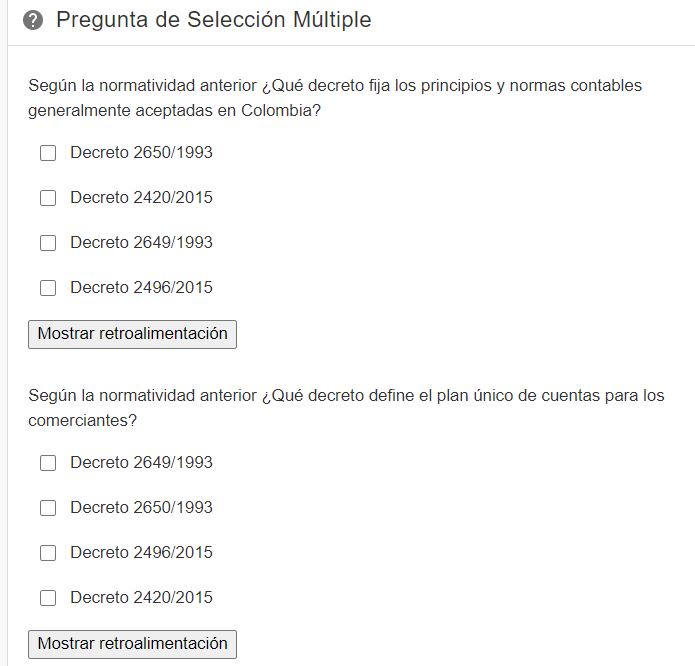The width and height of the screenshot is (695, 666).
Task: Check the second question's Decreto 2420/2015 box
Action: coord(48,598)
